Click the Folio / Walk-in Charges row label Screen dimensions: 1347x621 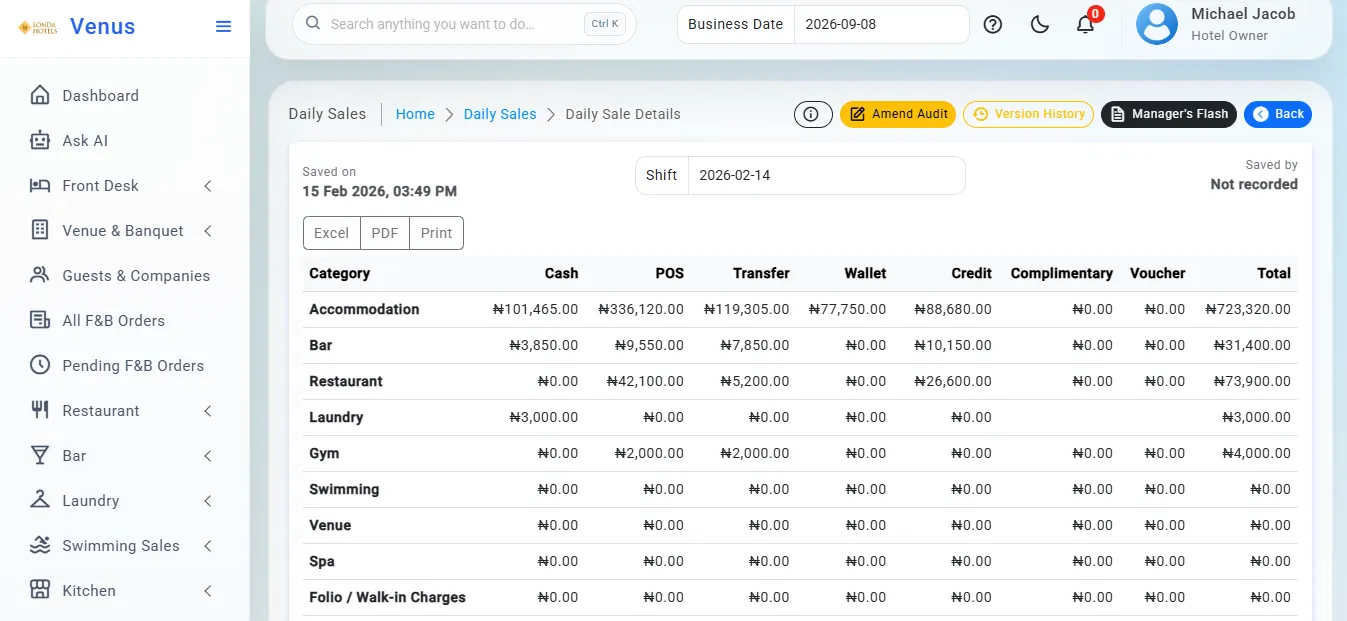coord(387,597)
